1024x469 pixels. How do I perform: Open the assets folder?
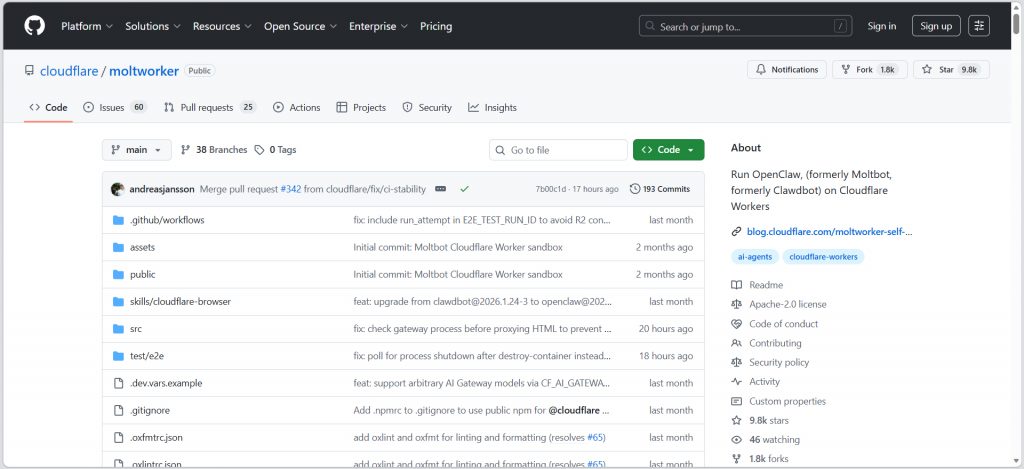(142, 248)
